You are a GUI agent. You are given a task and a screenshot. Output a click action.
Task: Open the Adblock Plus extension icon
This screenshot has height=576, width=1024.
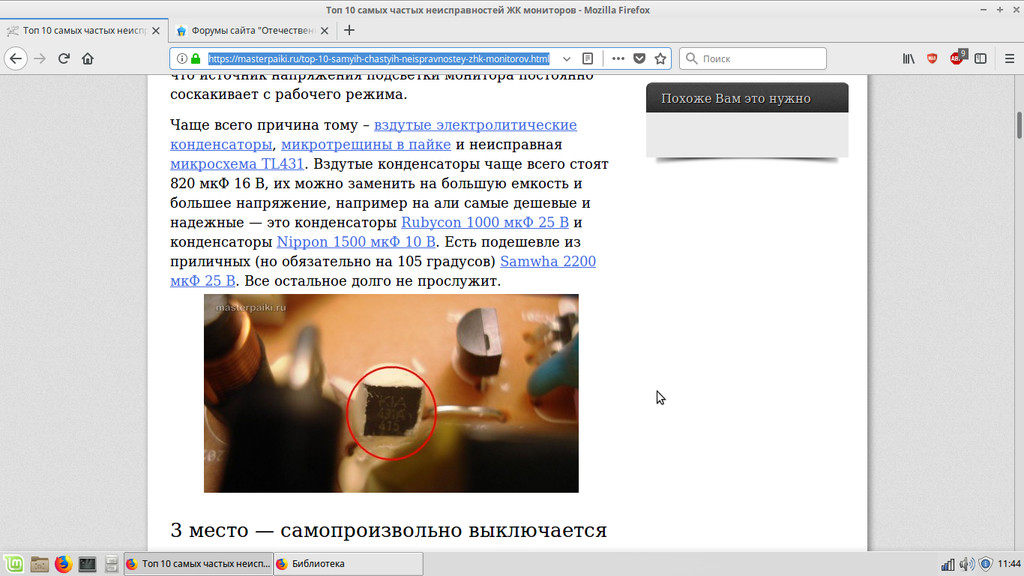(x=957, y=58)
